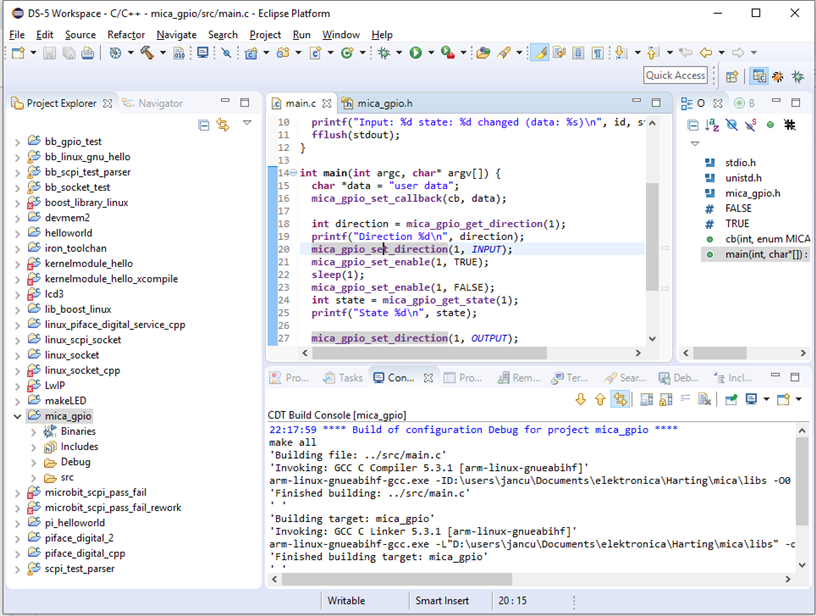Switch to the mica_gpio.h editor tab
The width and height of the screenshot is (816, 616).
coord(384,103)
